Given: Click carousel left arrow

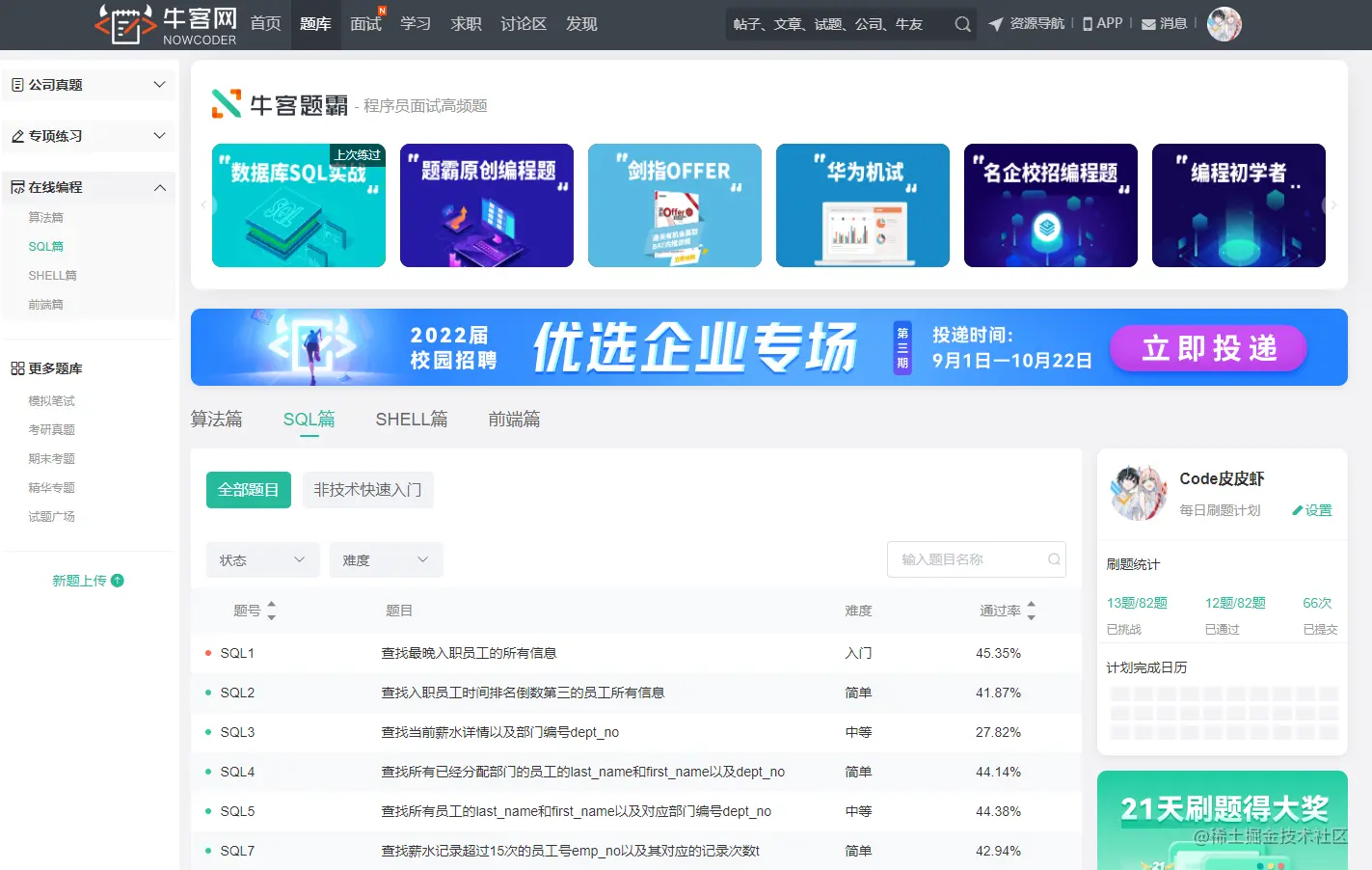Looking at the screenshot, I should tap(202, 205).
